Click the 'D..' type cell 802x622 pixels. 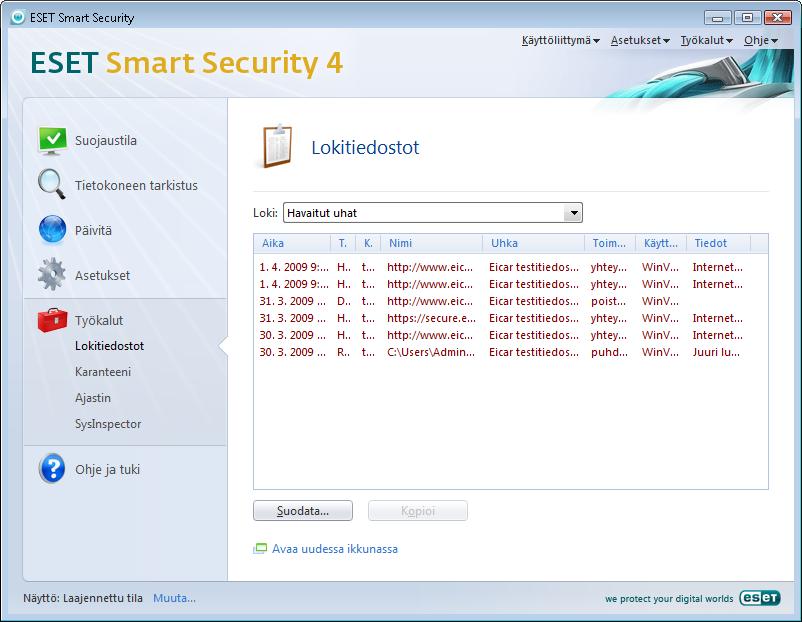pos(344,301)
